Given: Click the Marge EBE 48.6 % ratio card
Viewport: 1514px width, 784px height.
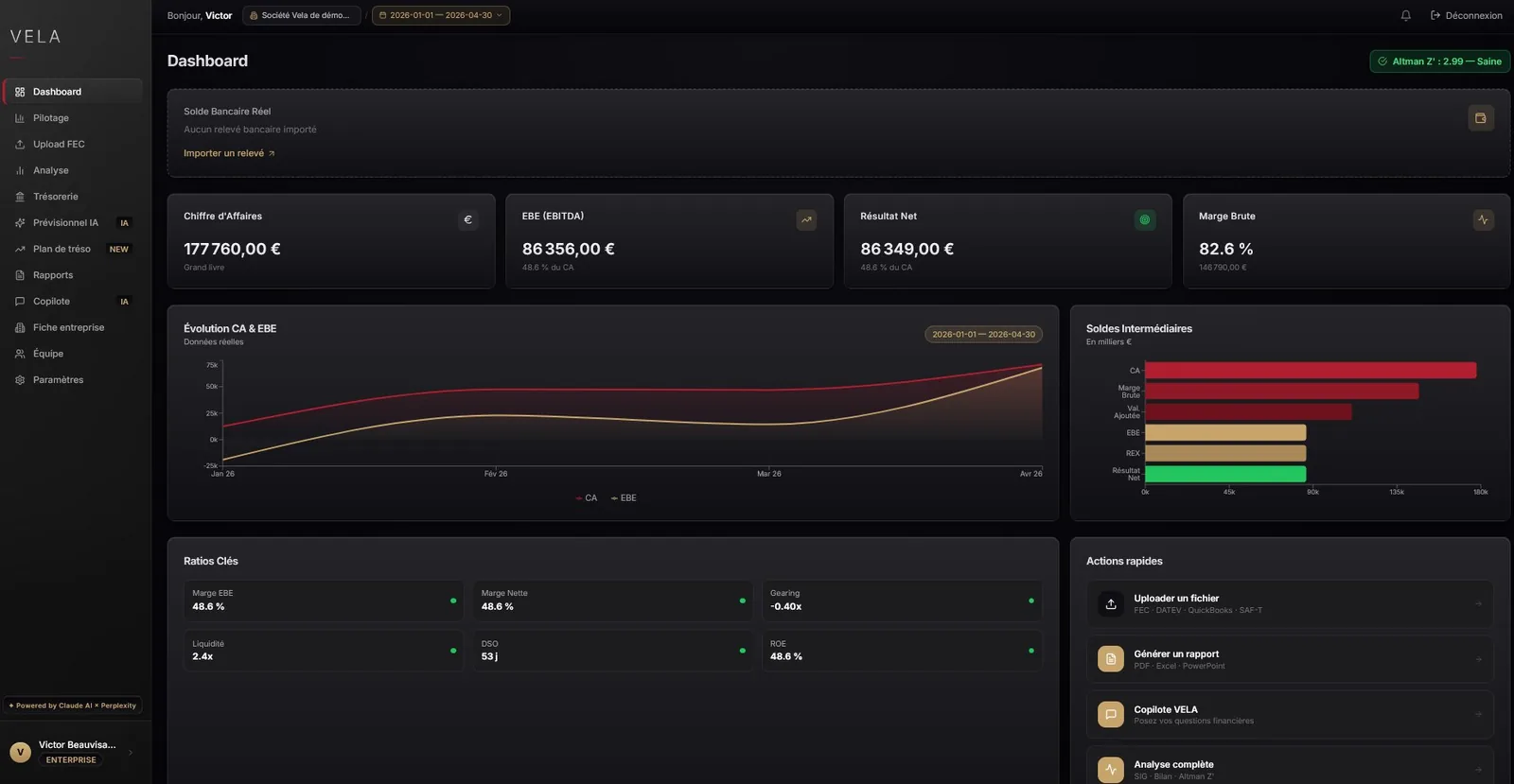Looking at the screenshot, I should pos(324,601).
